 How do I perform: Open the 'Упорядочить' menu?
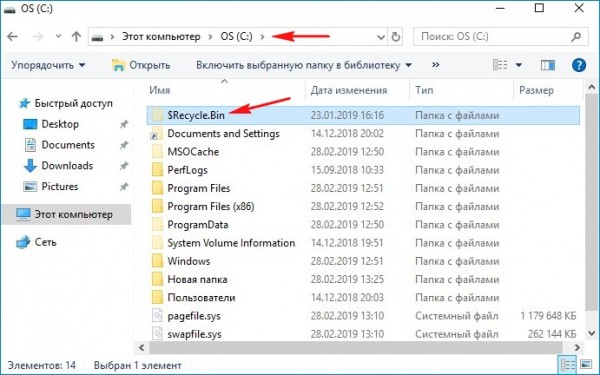48,65
